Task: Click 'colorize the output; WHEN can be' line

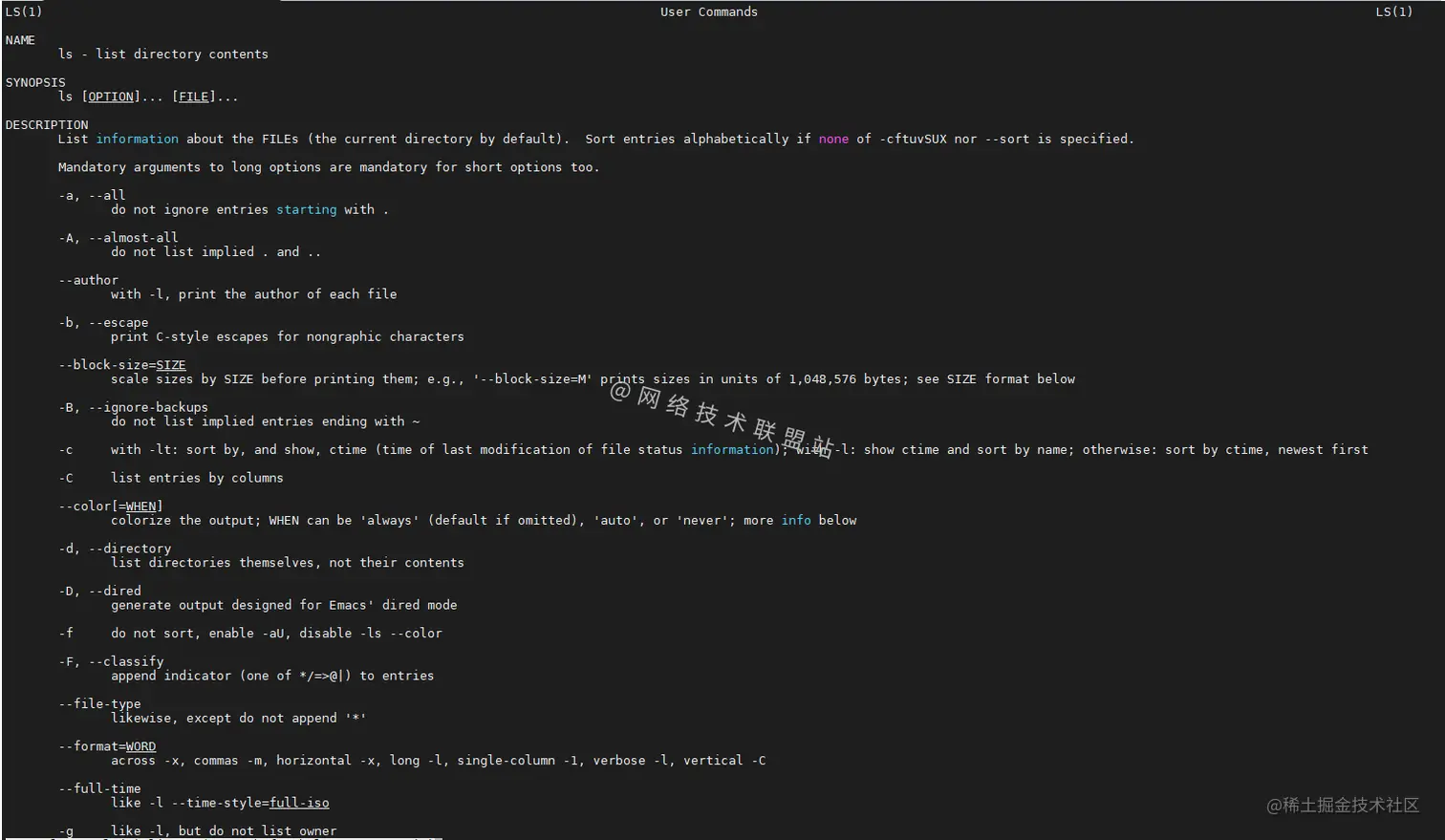Action: (x=484, y=521)
